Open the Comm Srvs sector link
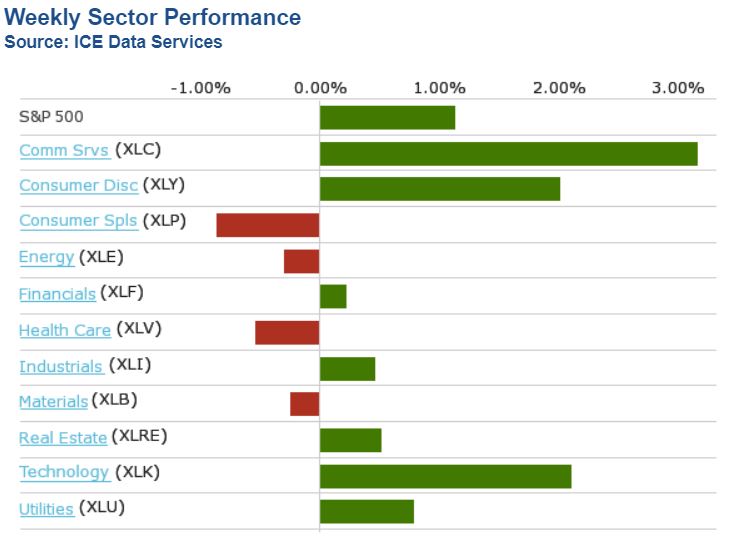This screenshot has height=542, width=732. point(64,150)
